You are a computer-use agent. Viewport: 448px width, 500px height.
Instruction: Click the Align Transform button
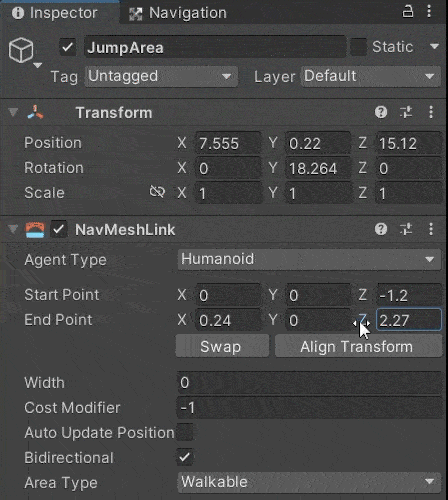click(358, 347)
